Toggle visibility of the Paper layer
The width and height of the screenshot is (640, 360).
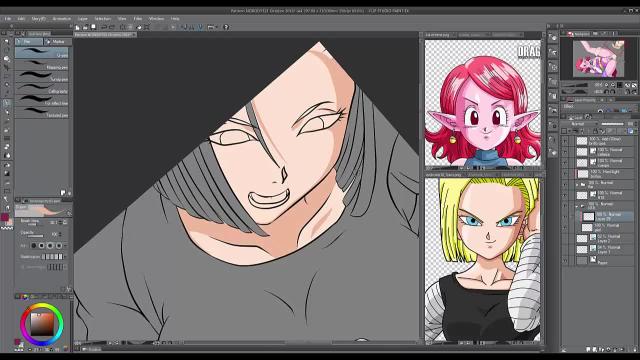565,260
